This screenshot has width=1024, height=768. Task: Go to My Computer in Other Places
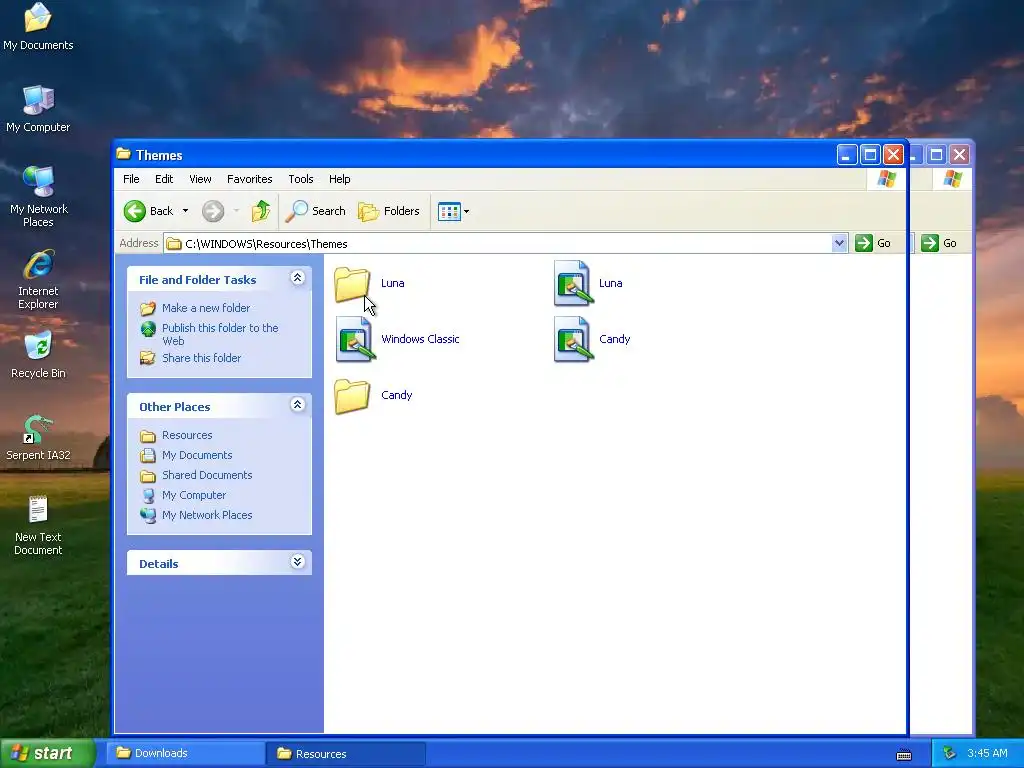(184, 495)
